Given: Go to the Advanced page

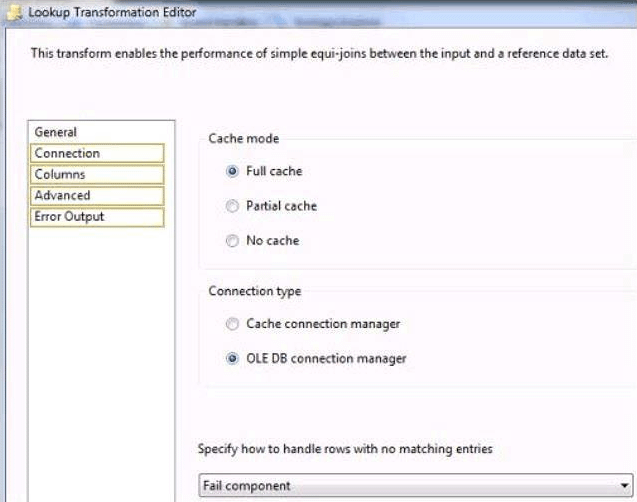Looking at the screenshot, I should tap(62, 195).
